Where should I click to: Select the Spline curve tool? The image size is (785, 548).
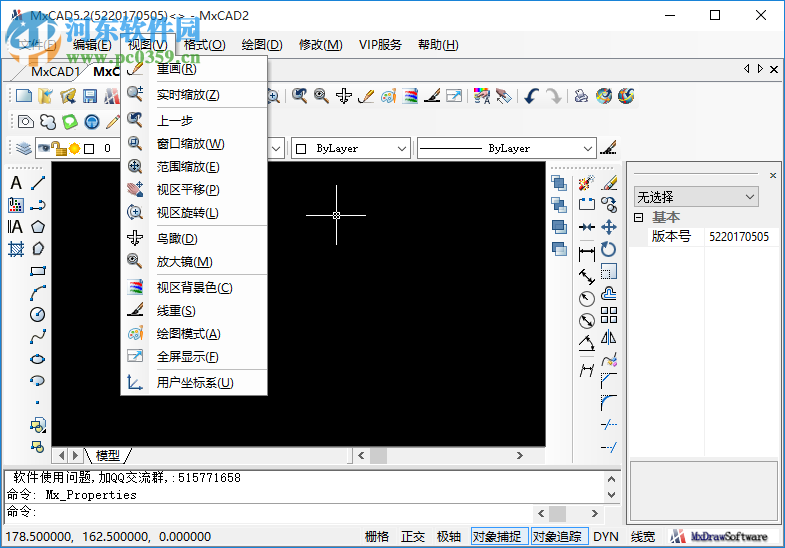38,337
